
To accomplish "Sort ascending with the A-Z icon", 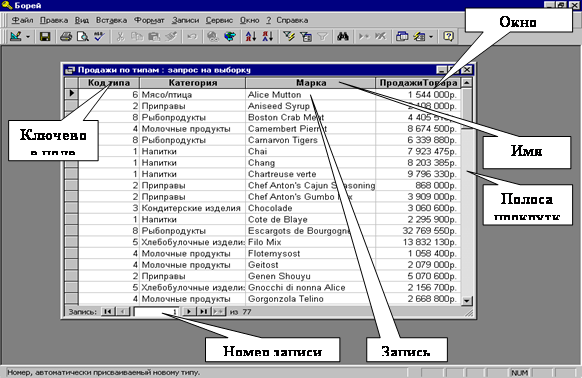I will [x=251, y=36].
